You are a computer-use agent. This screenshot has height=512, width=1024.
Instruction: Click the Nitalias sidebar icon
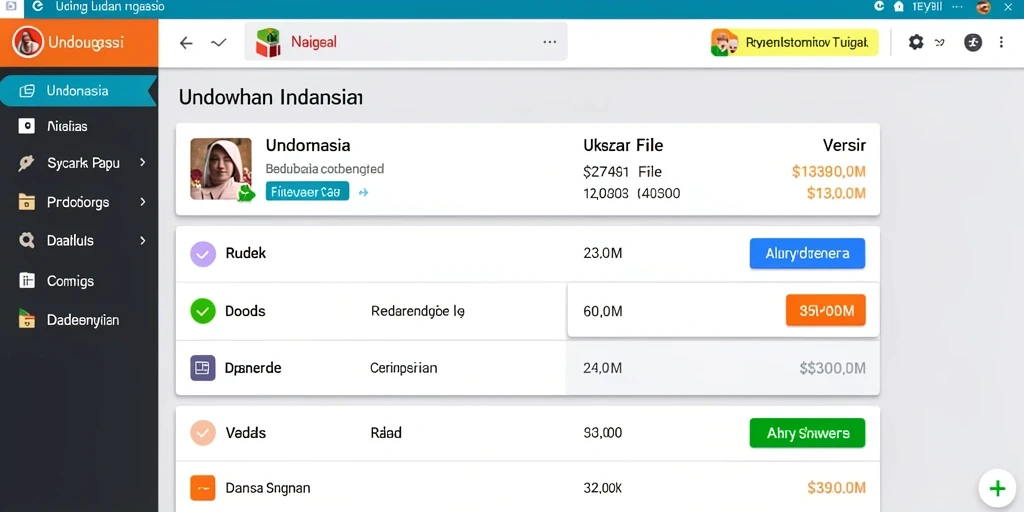(27, 126)
